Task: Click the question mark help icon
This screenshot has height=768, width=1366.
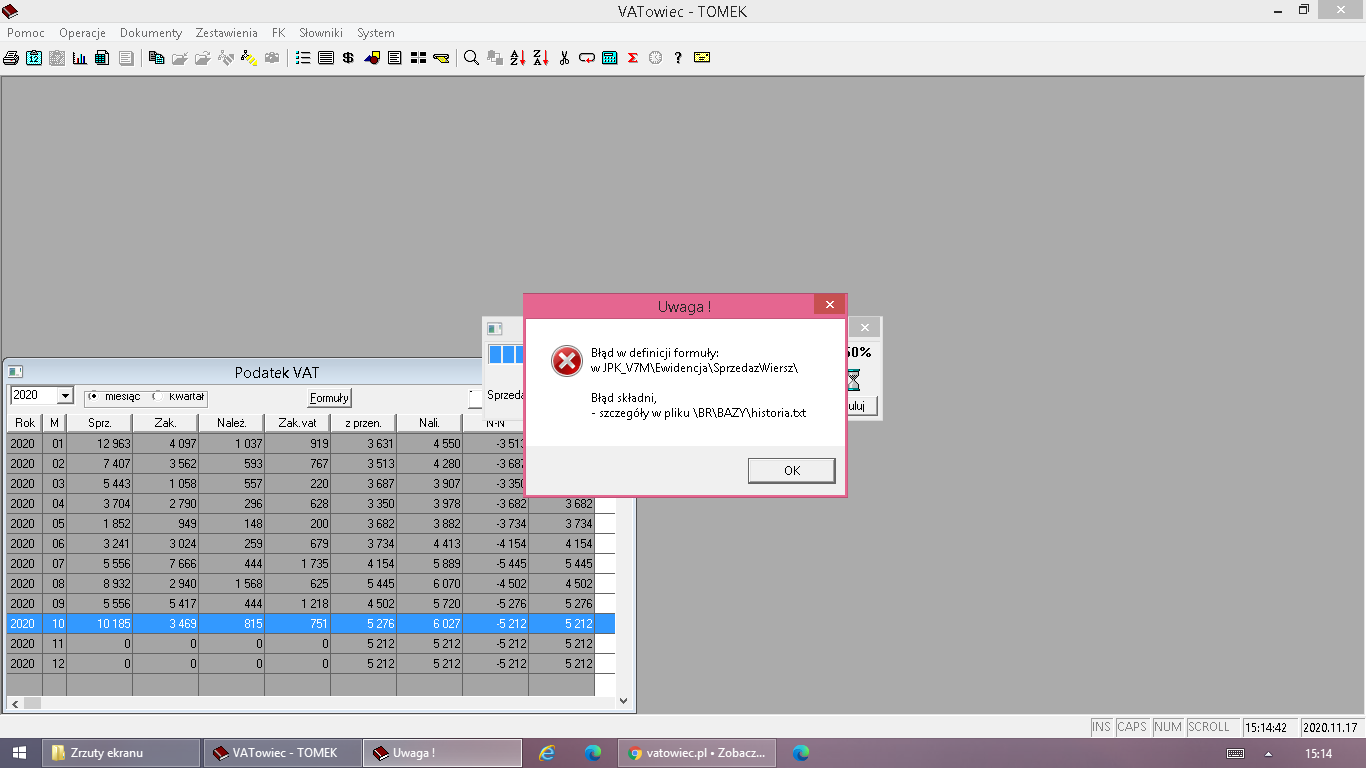Action: point(678,58)
